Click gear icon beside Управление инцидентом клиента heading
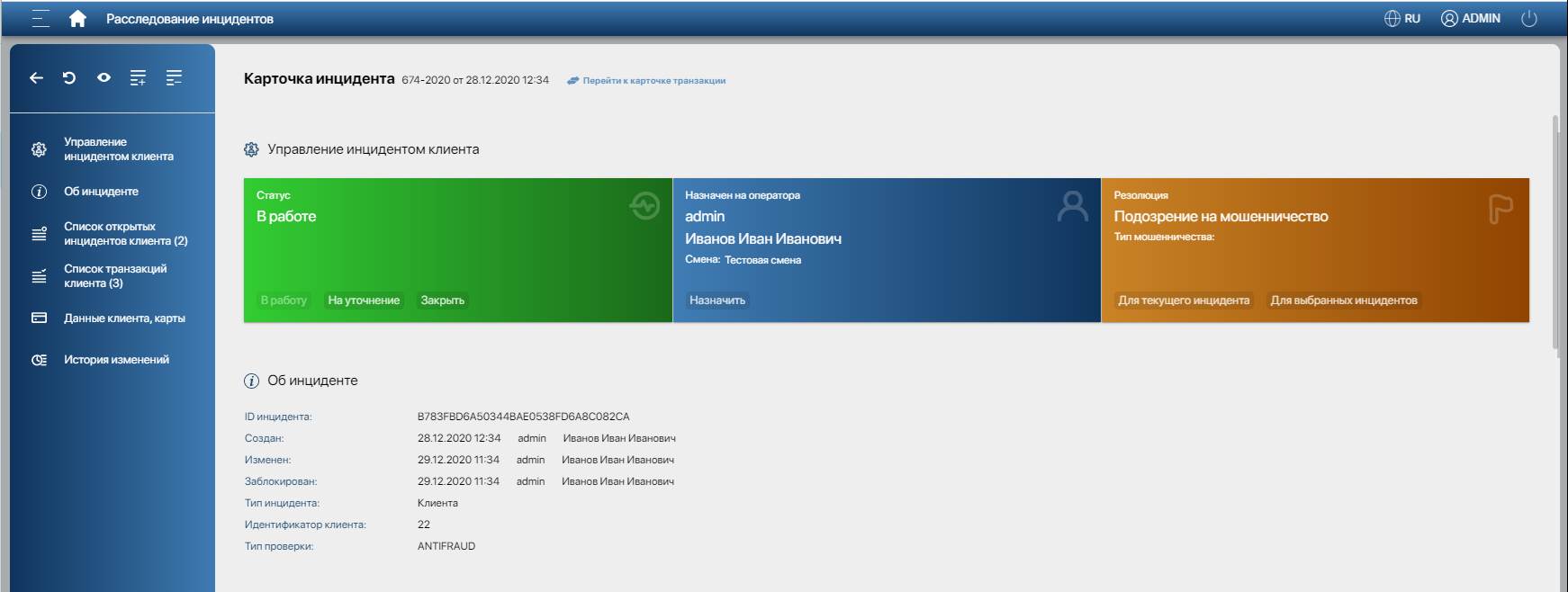 [x=251, y=149]
